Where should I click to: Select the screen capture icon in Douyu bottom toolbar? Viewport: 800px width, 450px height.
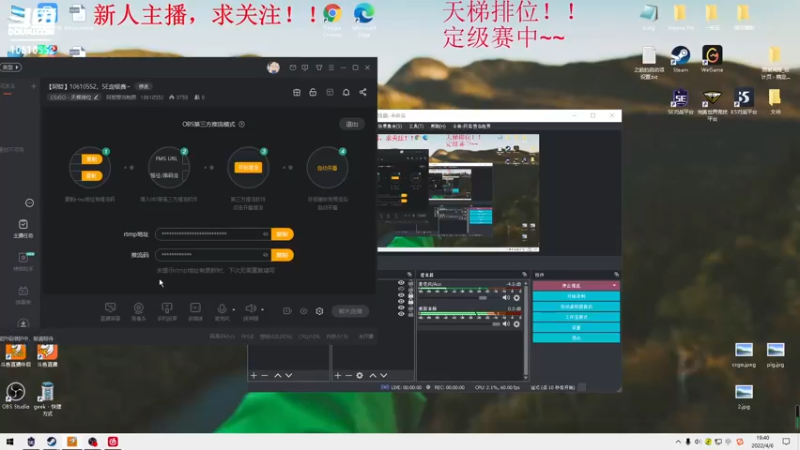point(110,308)
